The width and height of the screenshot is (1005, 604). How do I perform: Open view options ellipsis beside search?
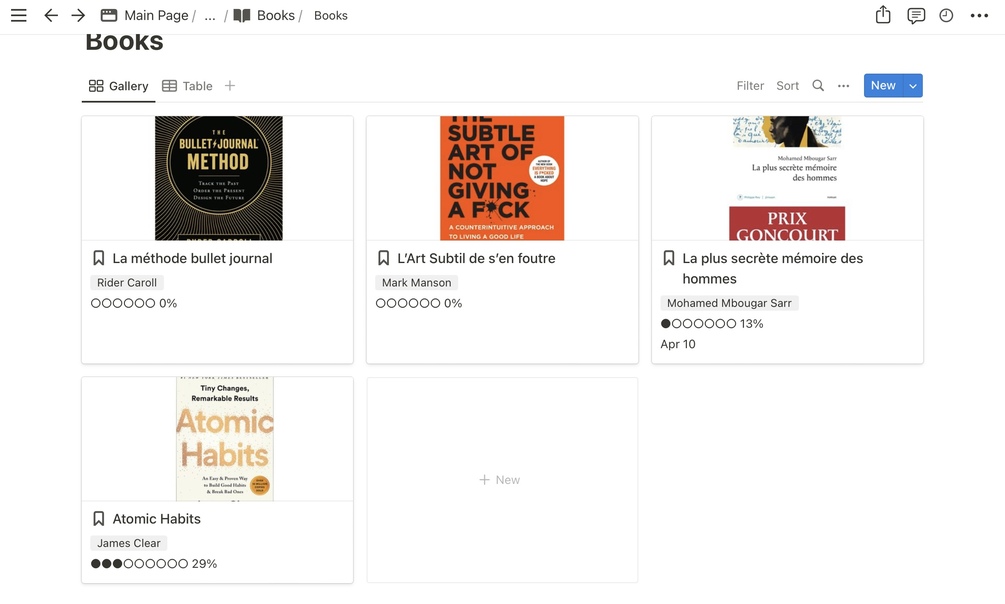click(844, 86)
